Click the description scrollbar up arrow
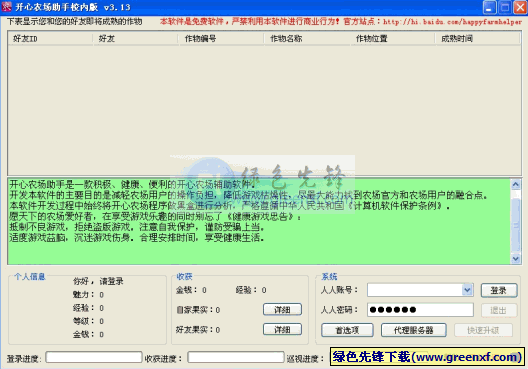Image resolution: width=528 pixels, height=369 pixels. pos(516,184)
